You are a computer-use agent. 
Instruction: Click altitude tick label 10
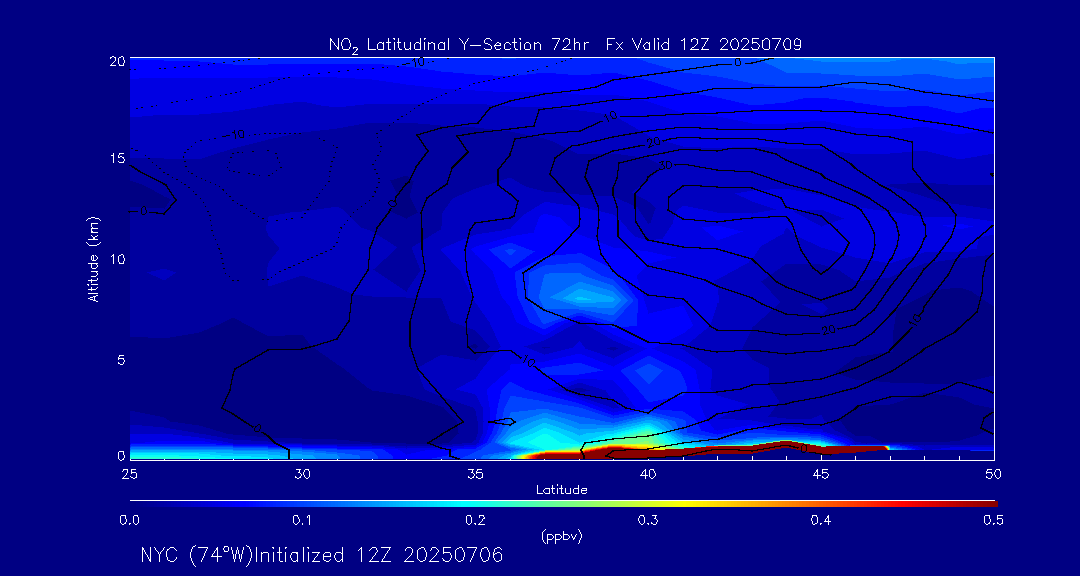[x=116, y=258]
